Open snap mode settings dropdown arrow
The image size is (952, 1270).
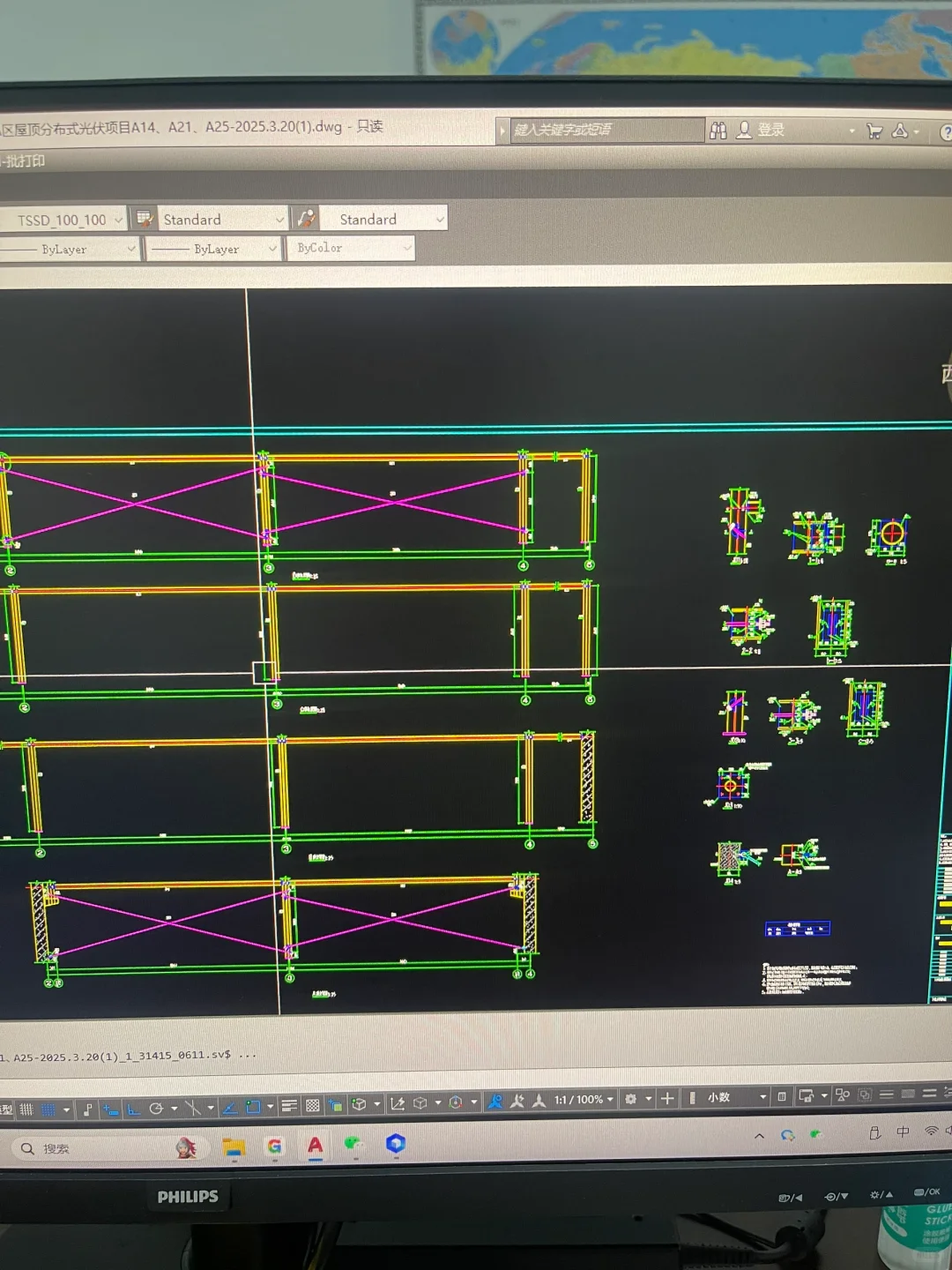click(x=66, y=1109)
